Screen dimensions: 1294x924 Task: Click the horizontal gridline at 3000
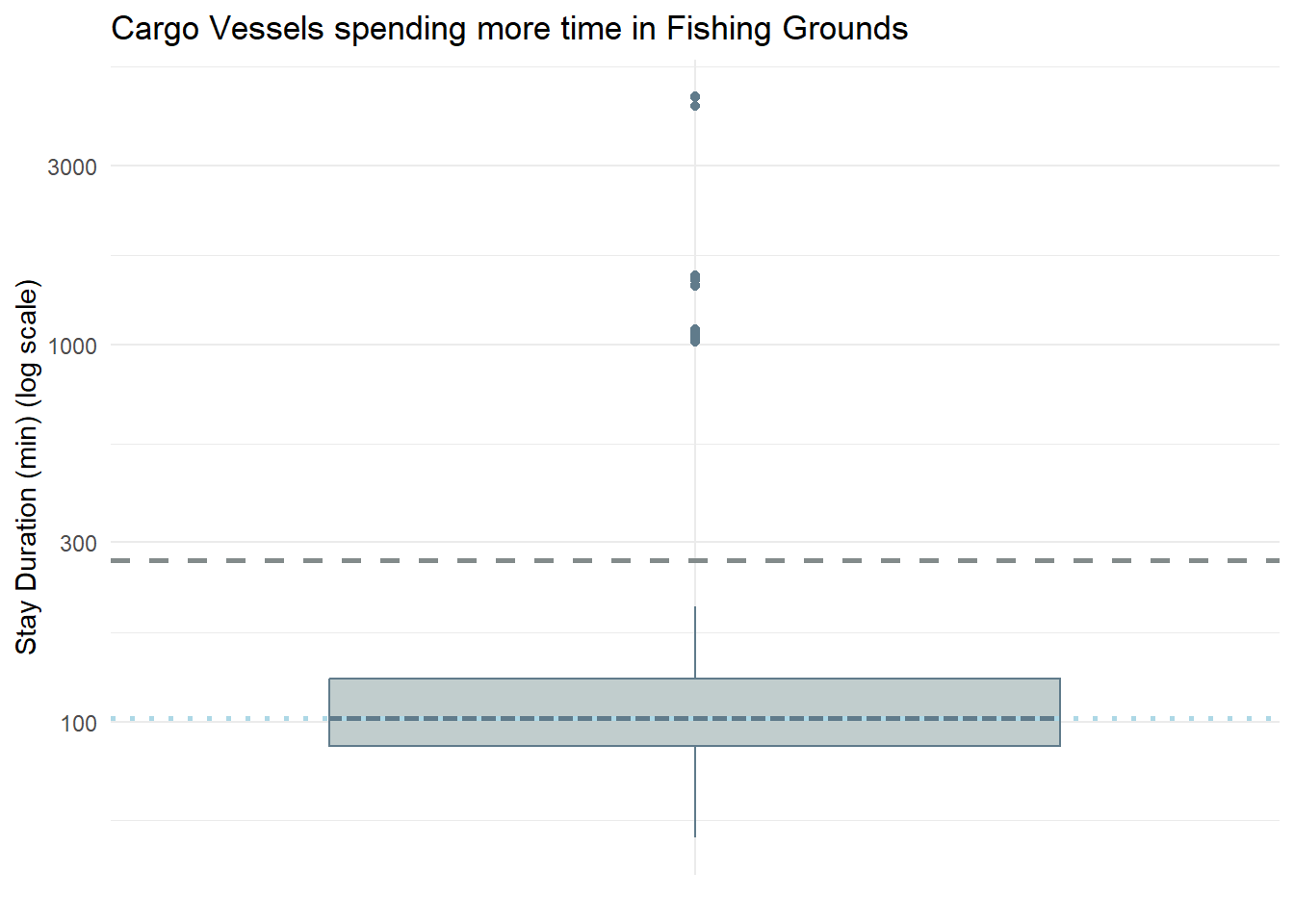pos(385,166)
